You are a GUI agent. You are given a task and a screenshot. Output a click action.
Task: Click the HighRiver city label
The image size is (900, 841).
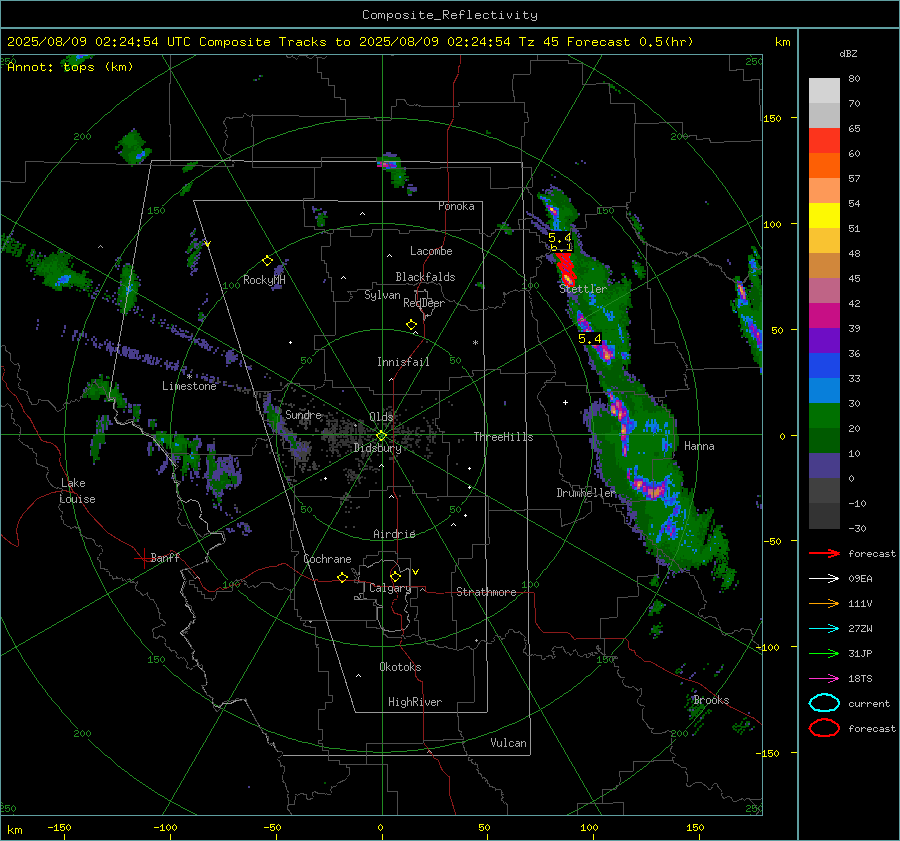click(415, 702)
